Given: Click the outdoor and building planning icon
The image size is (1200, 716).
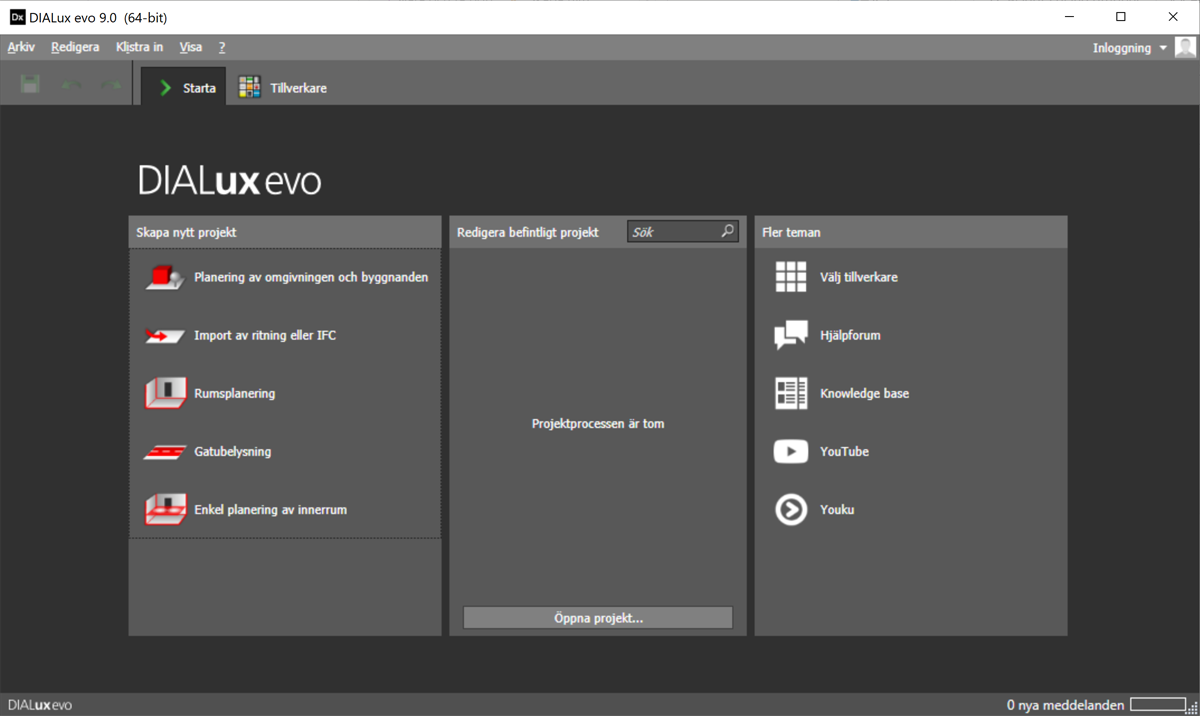Looking at the screenshot, I should 165,277.
